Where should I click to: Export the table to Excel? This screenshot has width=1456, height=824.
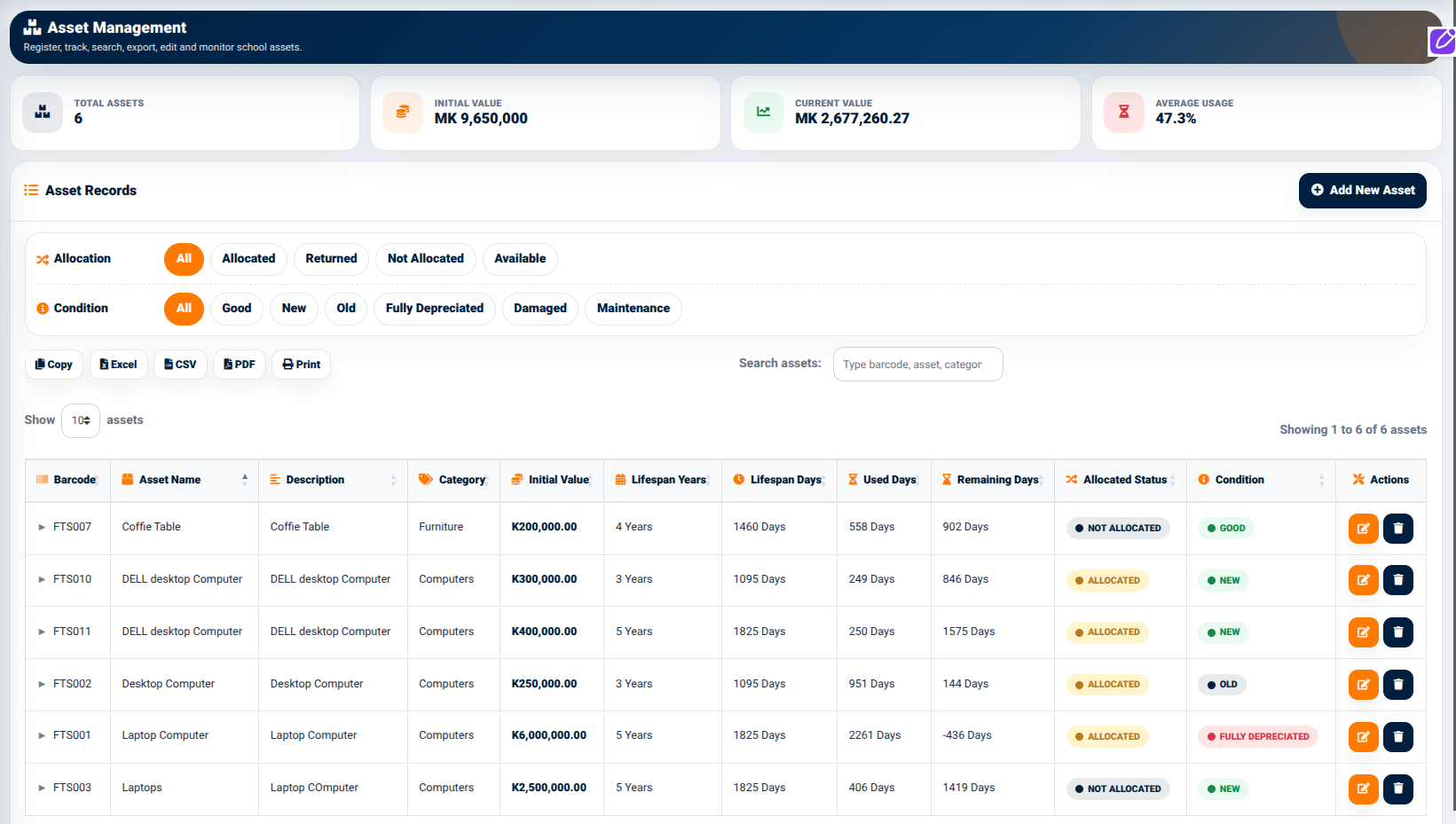click(x=119, y=365)
